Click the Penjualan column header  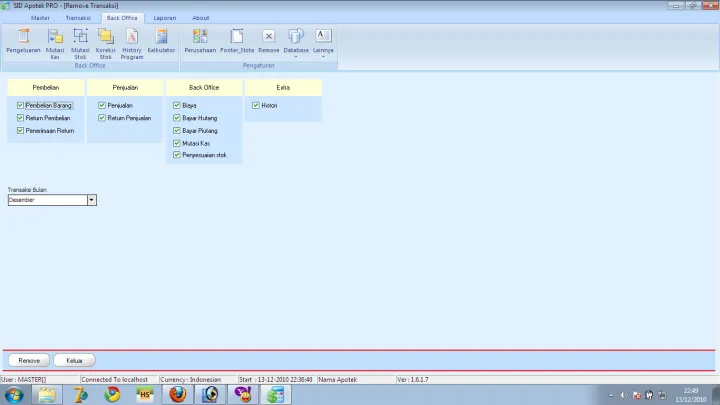(125, 88)
